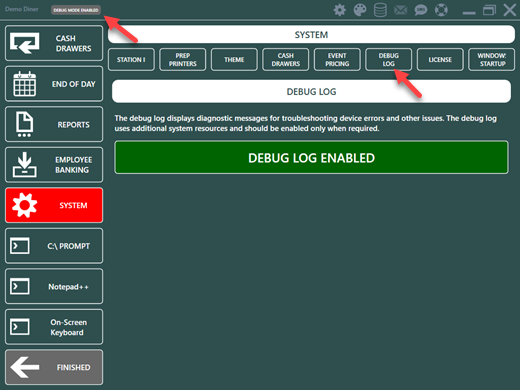Open the settings gear icon in top bar
The height and width of the screenshot is (390, 520).
tap(340, 10)
